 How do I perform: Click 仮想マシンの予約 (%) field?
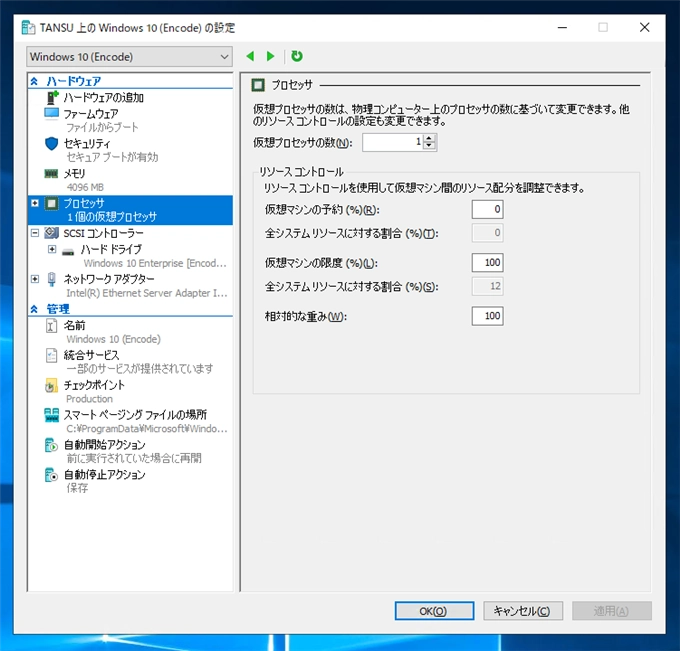coord(487,209)
